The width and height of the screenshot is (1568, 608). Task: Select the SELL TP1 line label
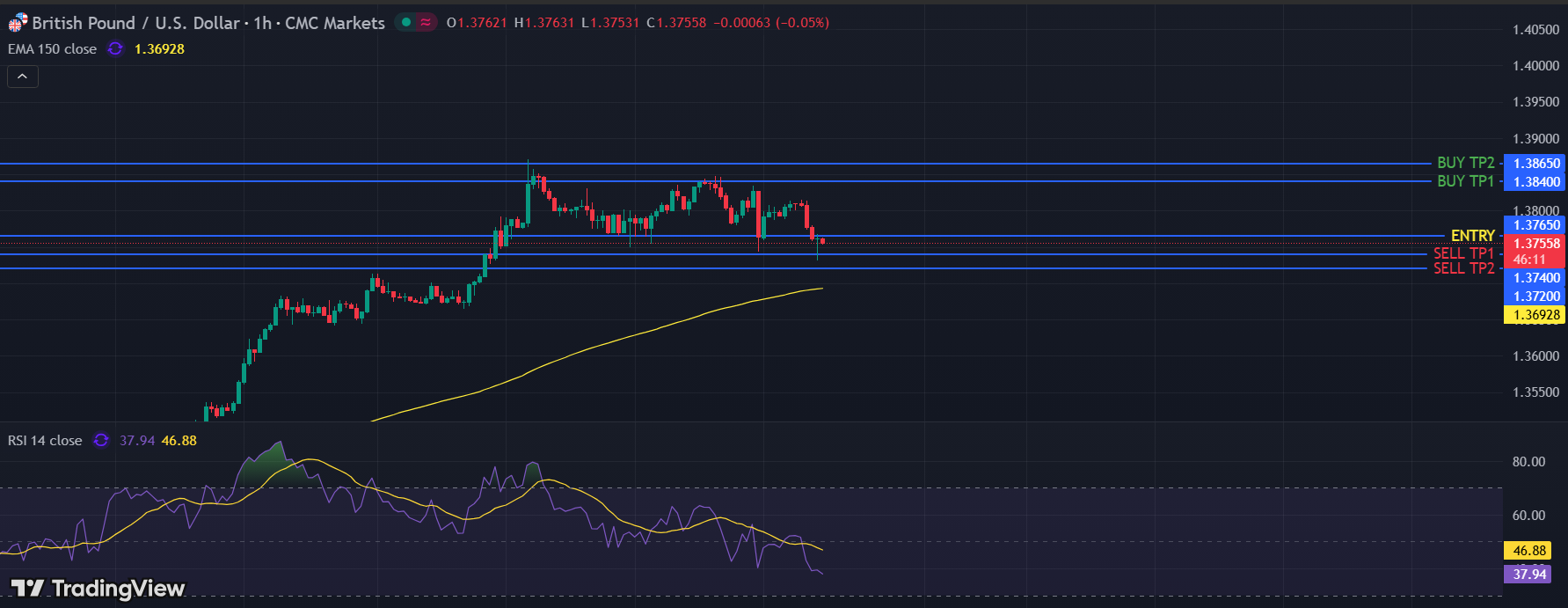(1463, 253)
